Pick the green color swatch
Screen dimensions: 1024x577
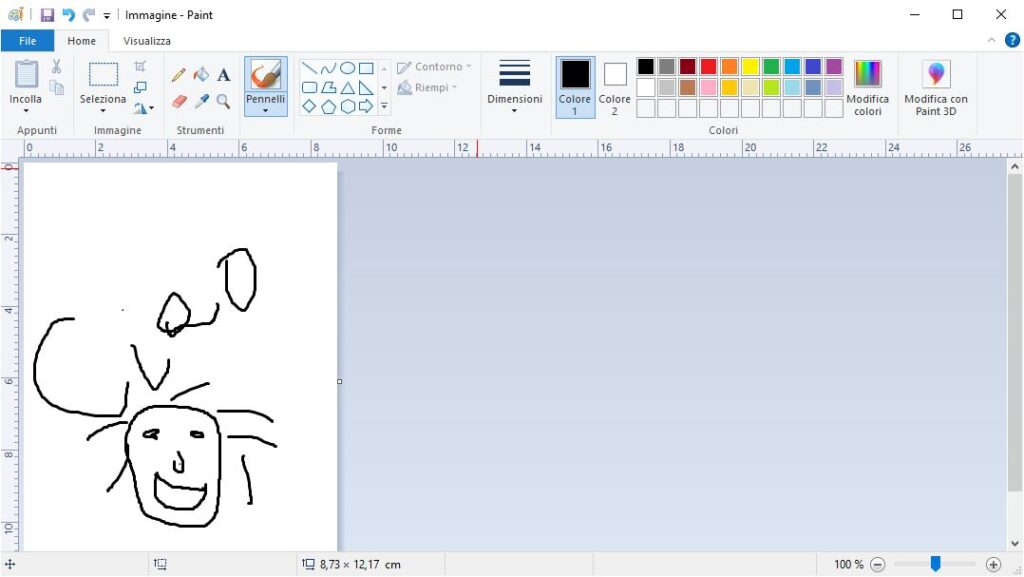[x=771, y=67]
